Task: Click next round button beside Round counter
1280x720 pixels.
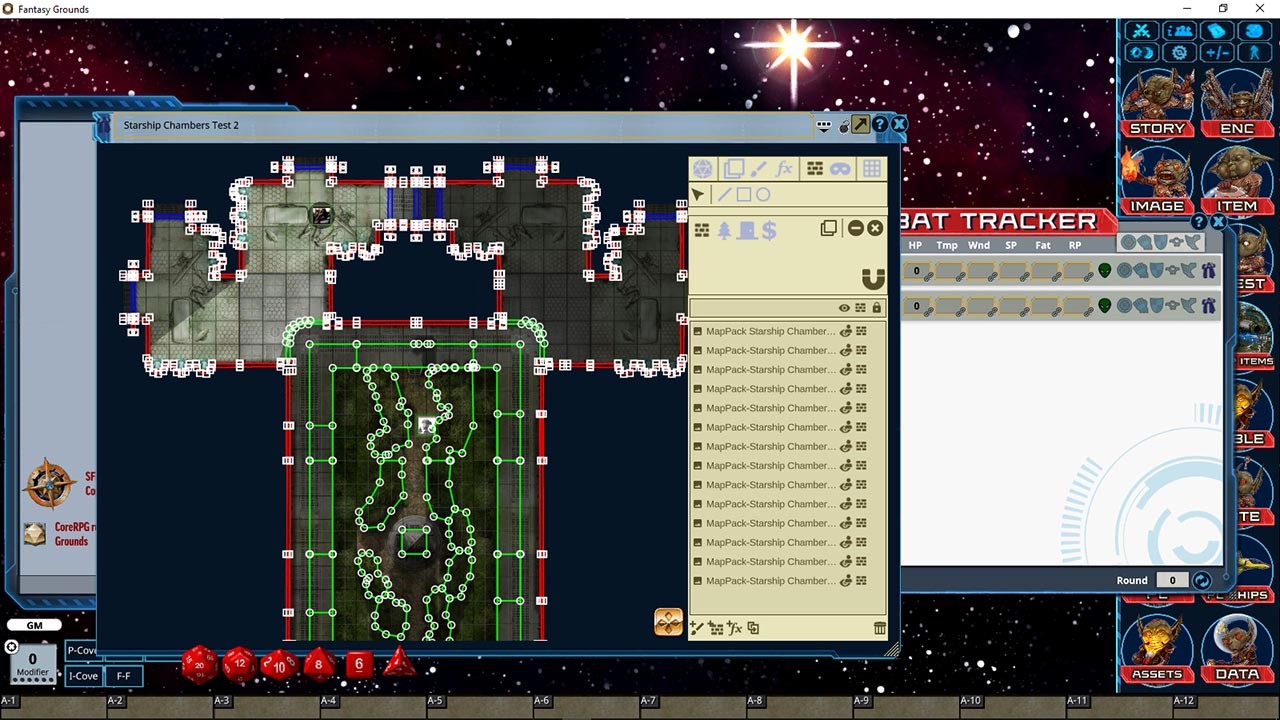Action: pyautogui.click(x=1202, y=580)
